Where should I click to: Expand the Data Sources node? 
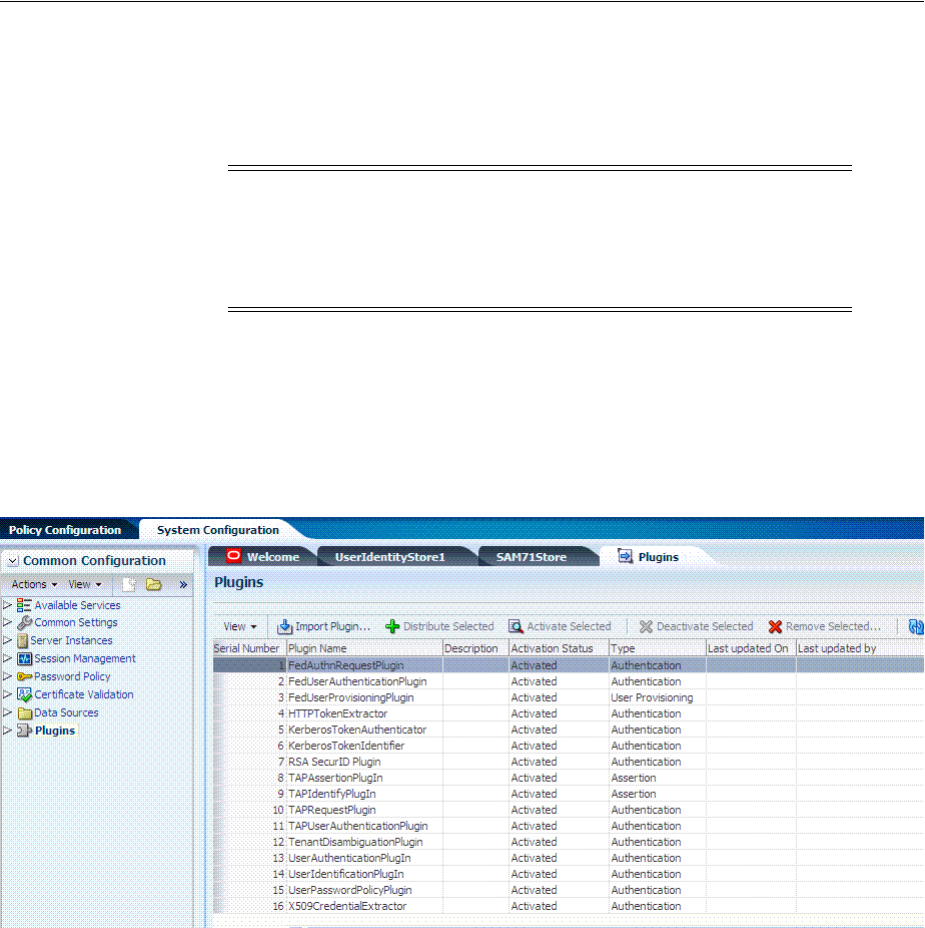(8, 713)
